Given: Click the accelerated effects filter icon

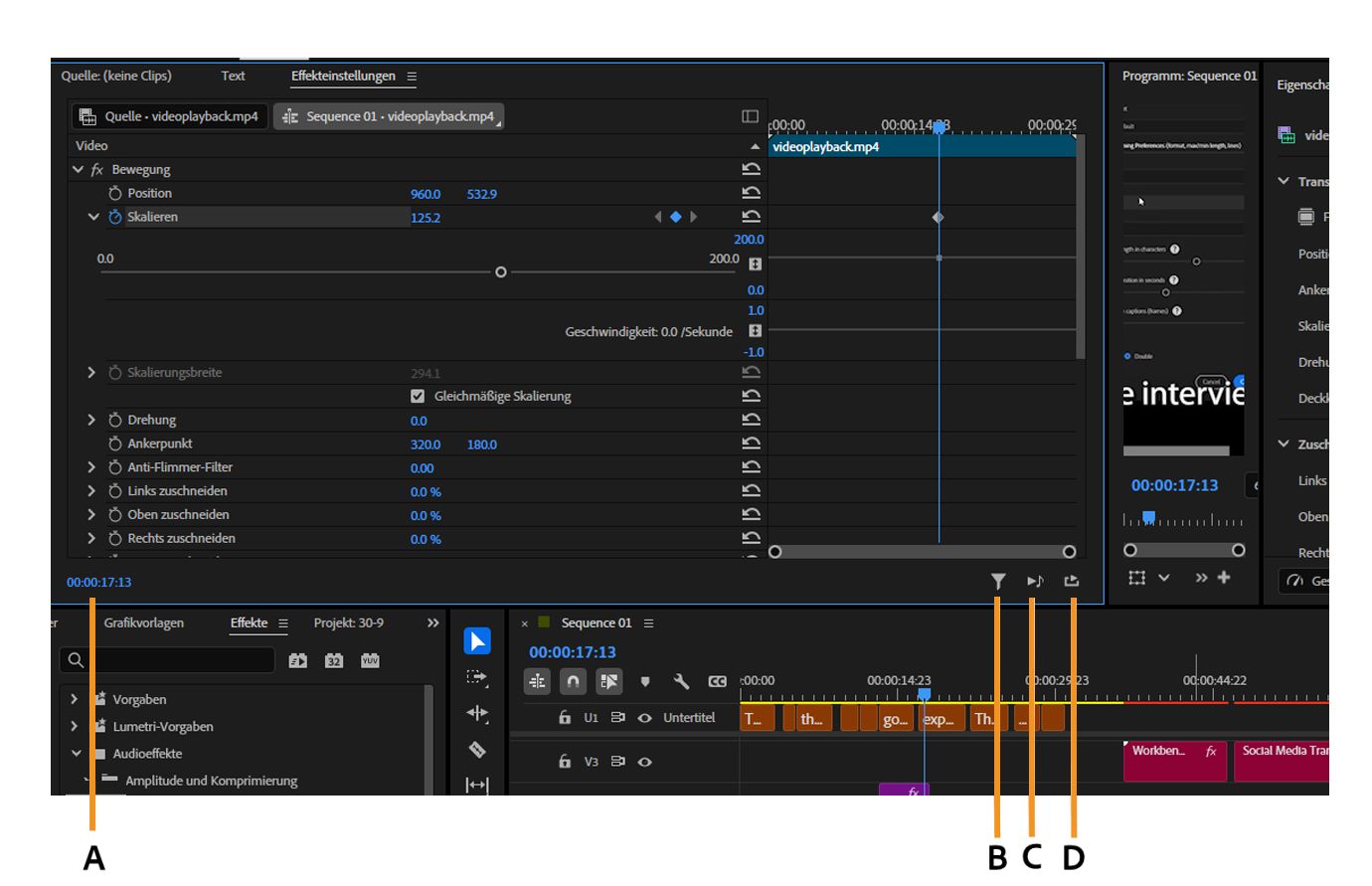Looking at the screenshot, I should pyautogui.click(x=297, y=660).
